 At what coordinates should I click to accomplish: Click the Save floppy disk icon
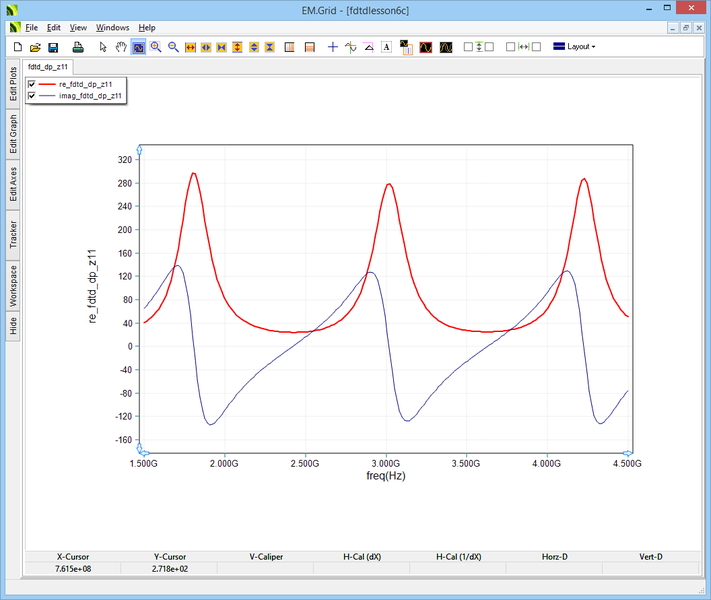pyautogui.click(x=53, y=47)
